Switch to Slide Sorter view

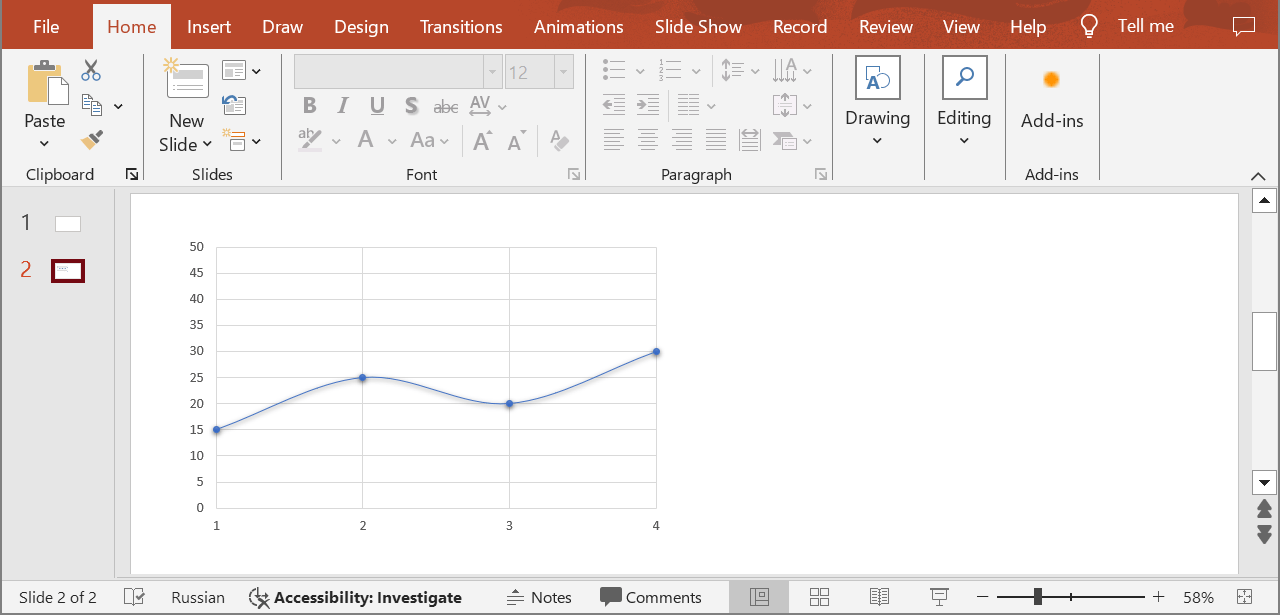[x=819, y=597]
